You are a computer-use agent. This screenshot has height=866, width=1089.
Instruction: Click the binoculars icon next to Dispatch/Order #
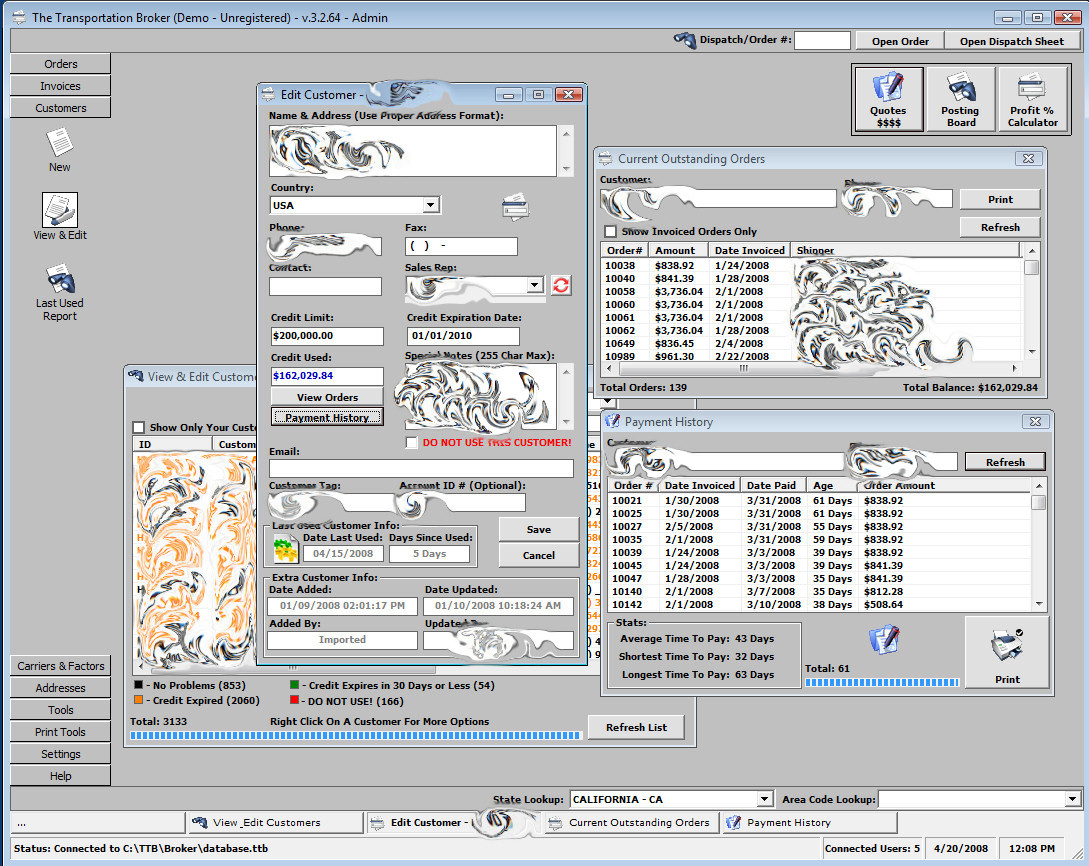coord(685,40)
